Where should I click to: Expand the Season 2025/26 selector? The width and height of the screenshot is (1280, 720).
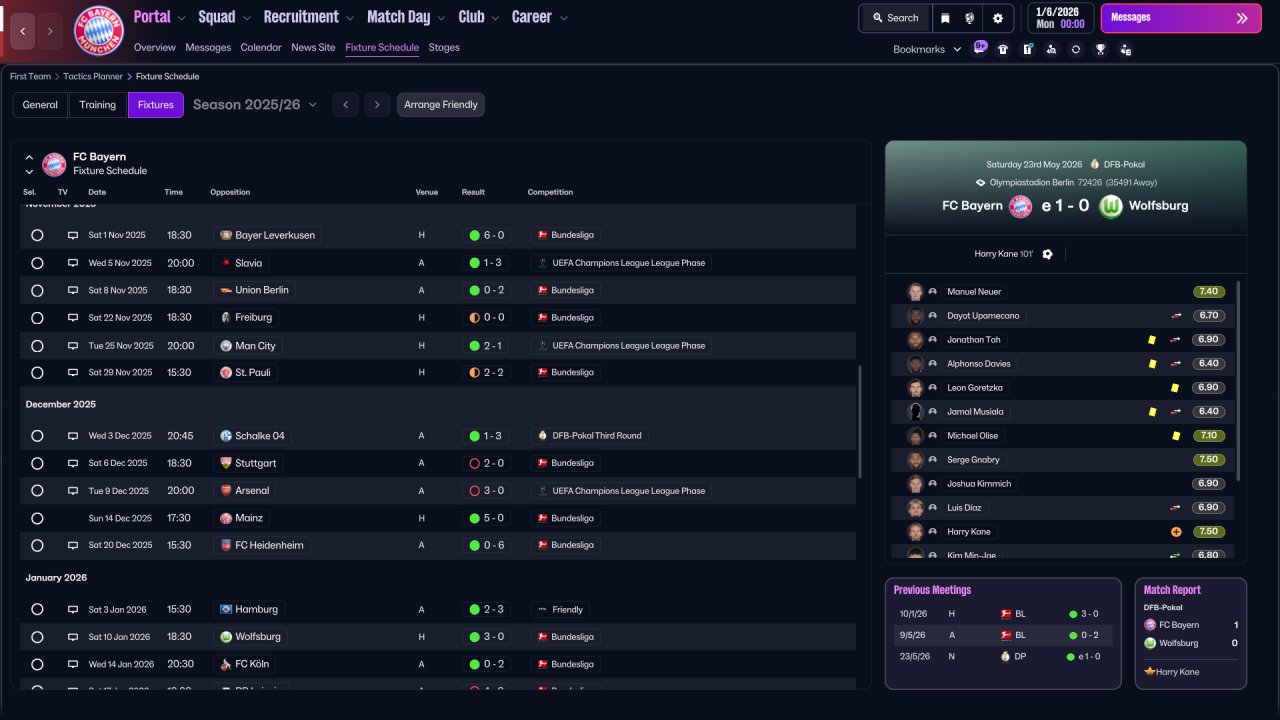pyautogui.click(x=255, y=105)
